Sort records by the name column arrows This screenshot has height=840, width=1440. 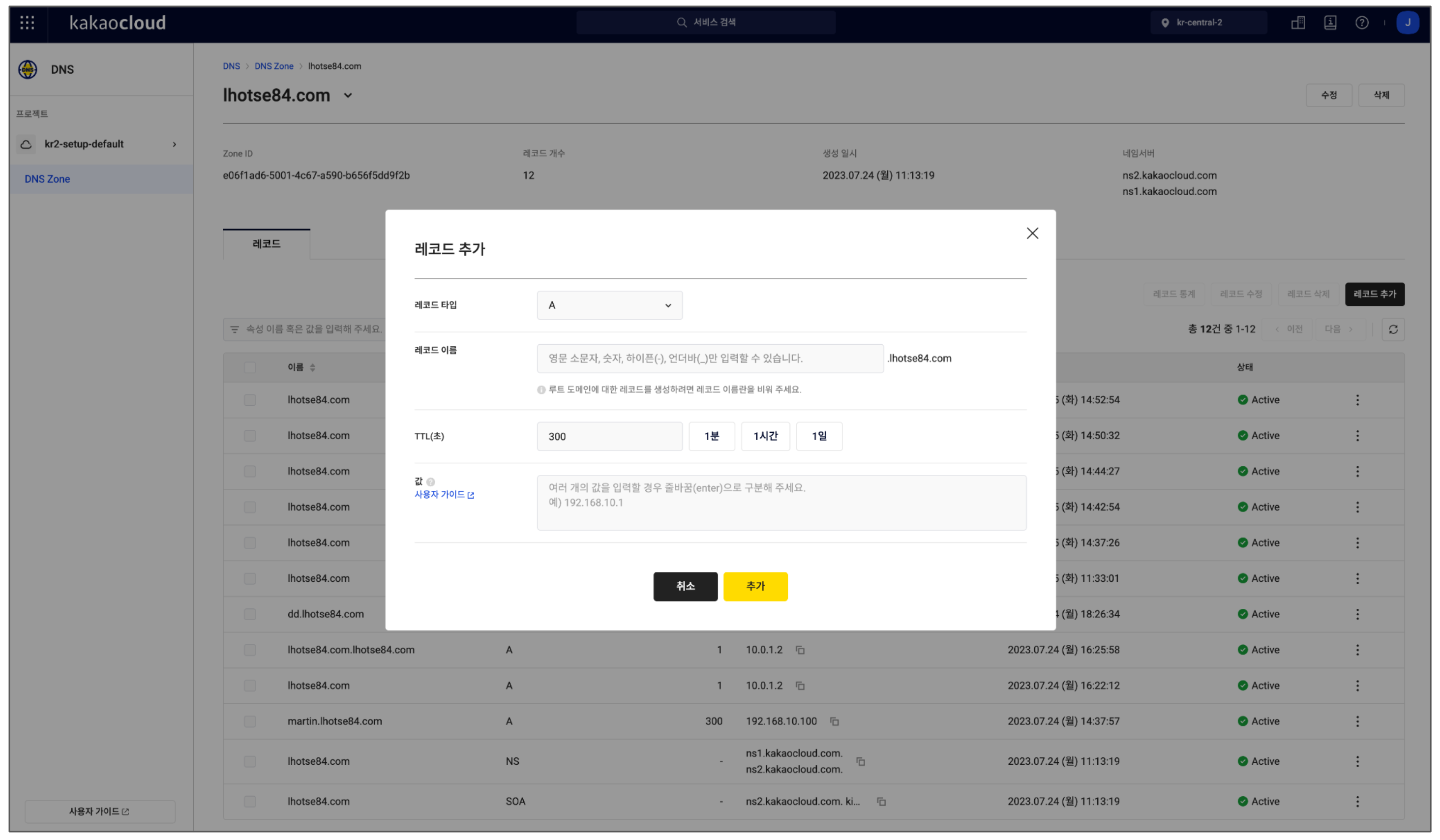pyautogui.click(x=313, y=367)
